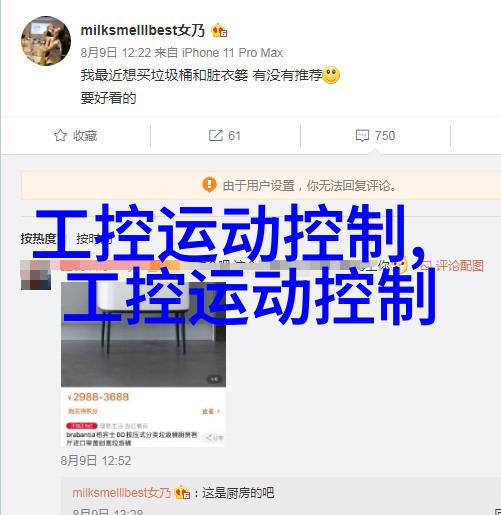Click the repost icon showing 61

click(216, 135)
